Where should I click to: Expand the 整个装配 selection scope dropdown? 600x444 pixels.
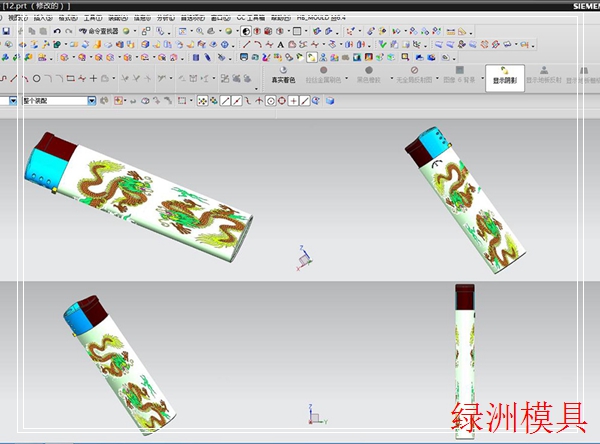(92, 101)
